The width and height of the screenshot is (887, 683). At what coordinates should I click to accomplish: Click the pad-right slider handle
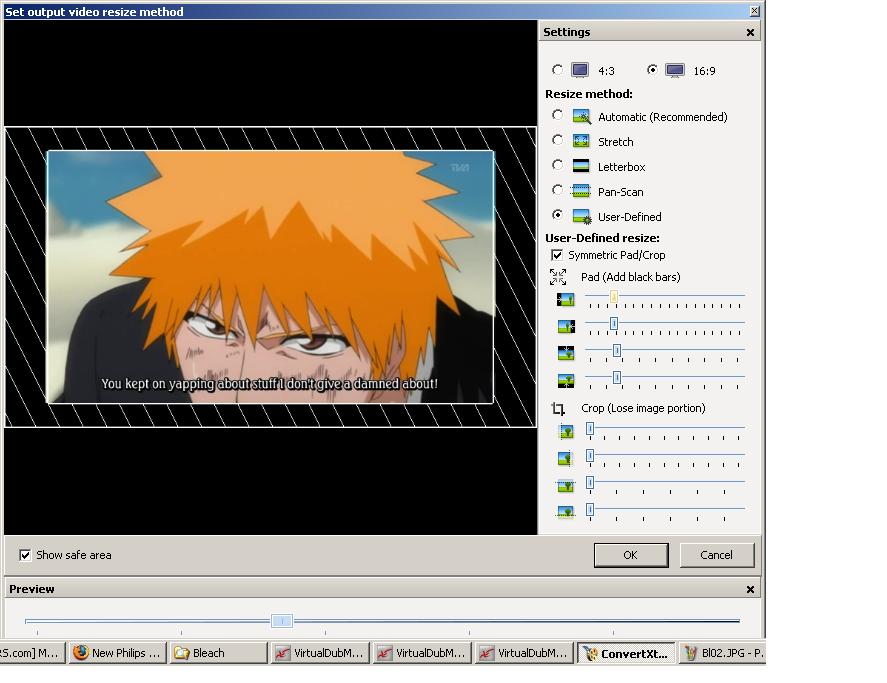pyautogui.click(x=614, y=323)
